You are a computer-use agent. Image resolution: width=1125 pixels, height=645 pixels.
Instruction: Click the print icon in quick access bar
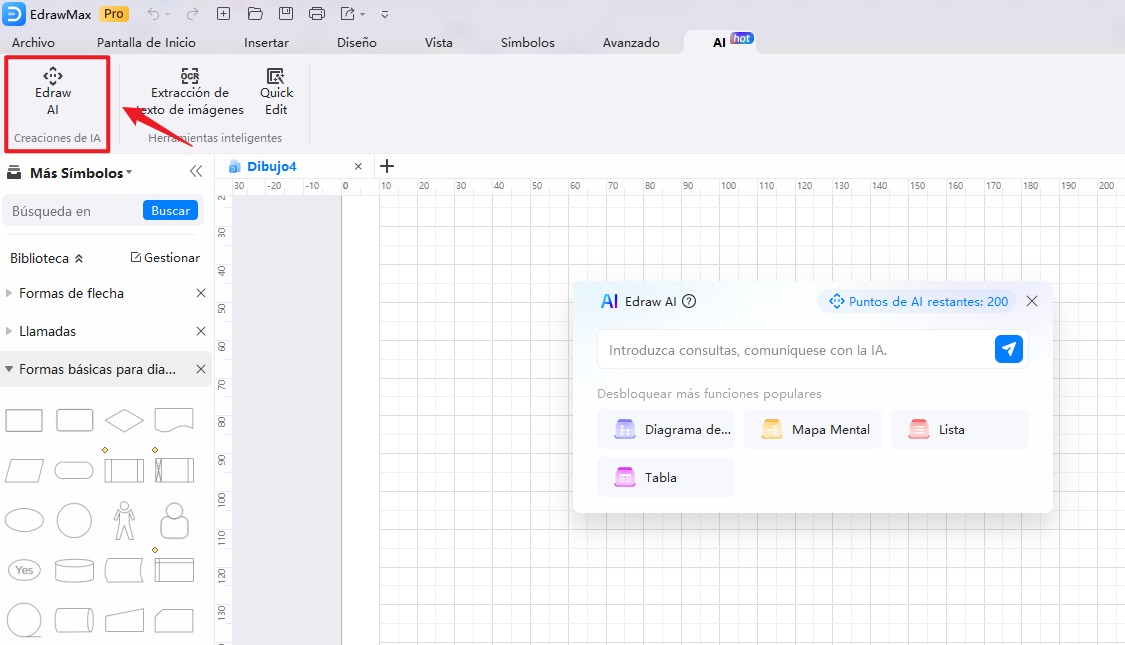click(x=317, y=14)
